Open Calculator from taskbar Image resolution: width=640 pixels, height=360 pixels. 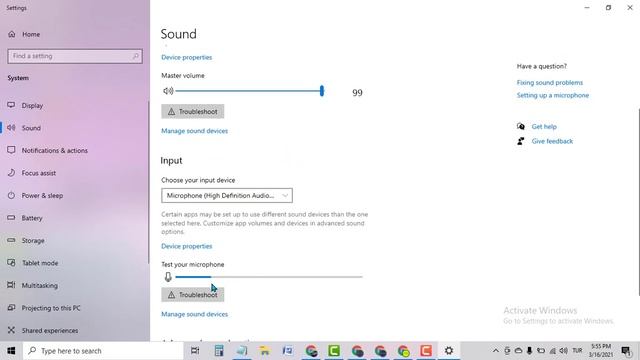point(219,351)
